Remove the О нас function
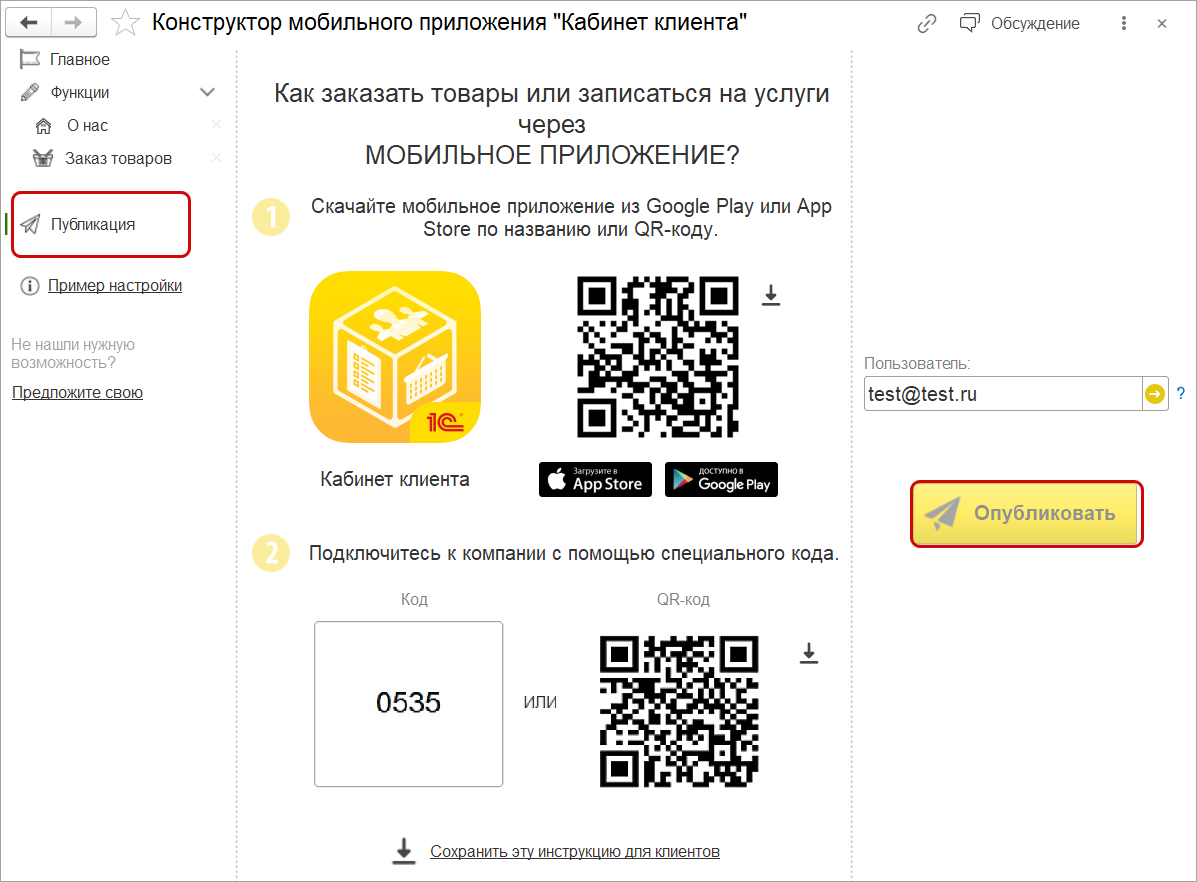The height and width of the screenshot is (882, 1197). point(216,124)
